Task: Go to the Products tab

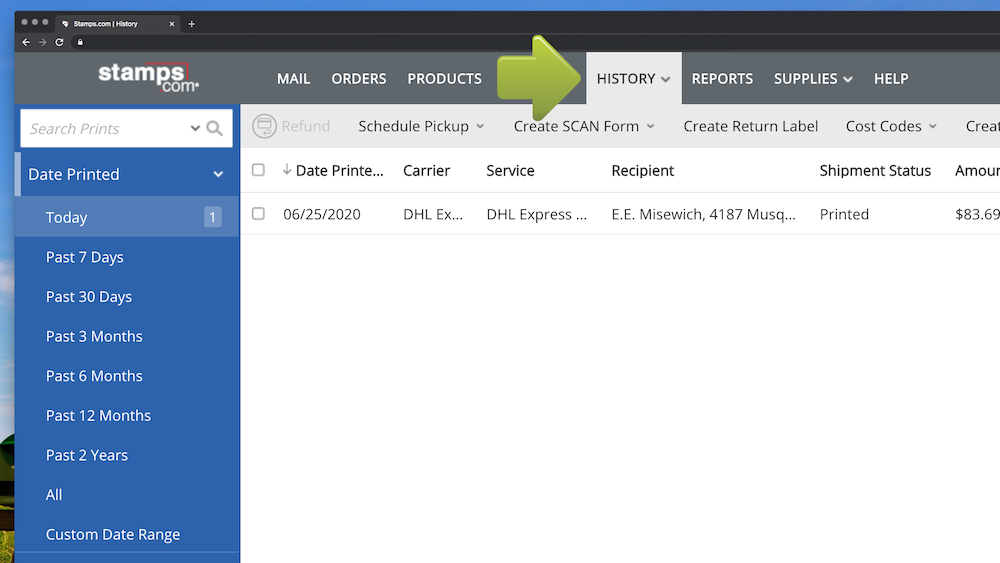Action: (x=445, y=78)
